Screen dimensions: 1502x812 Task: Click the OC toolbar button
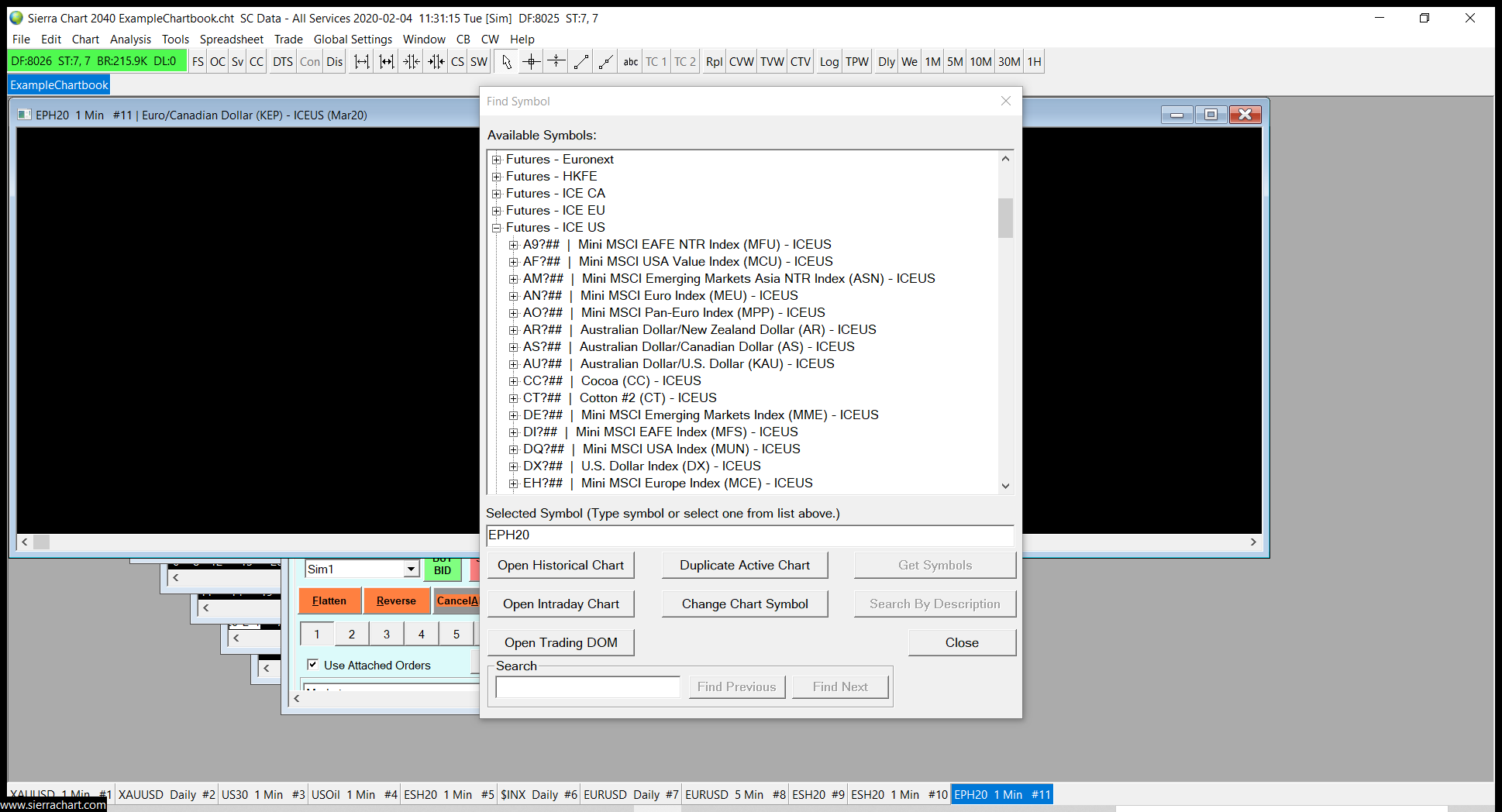pos(218,62)
